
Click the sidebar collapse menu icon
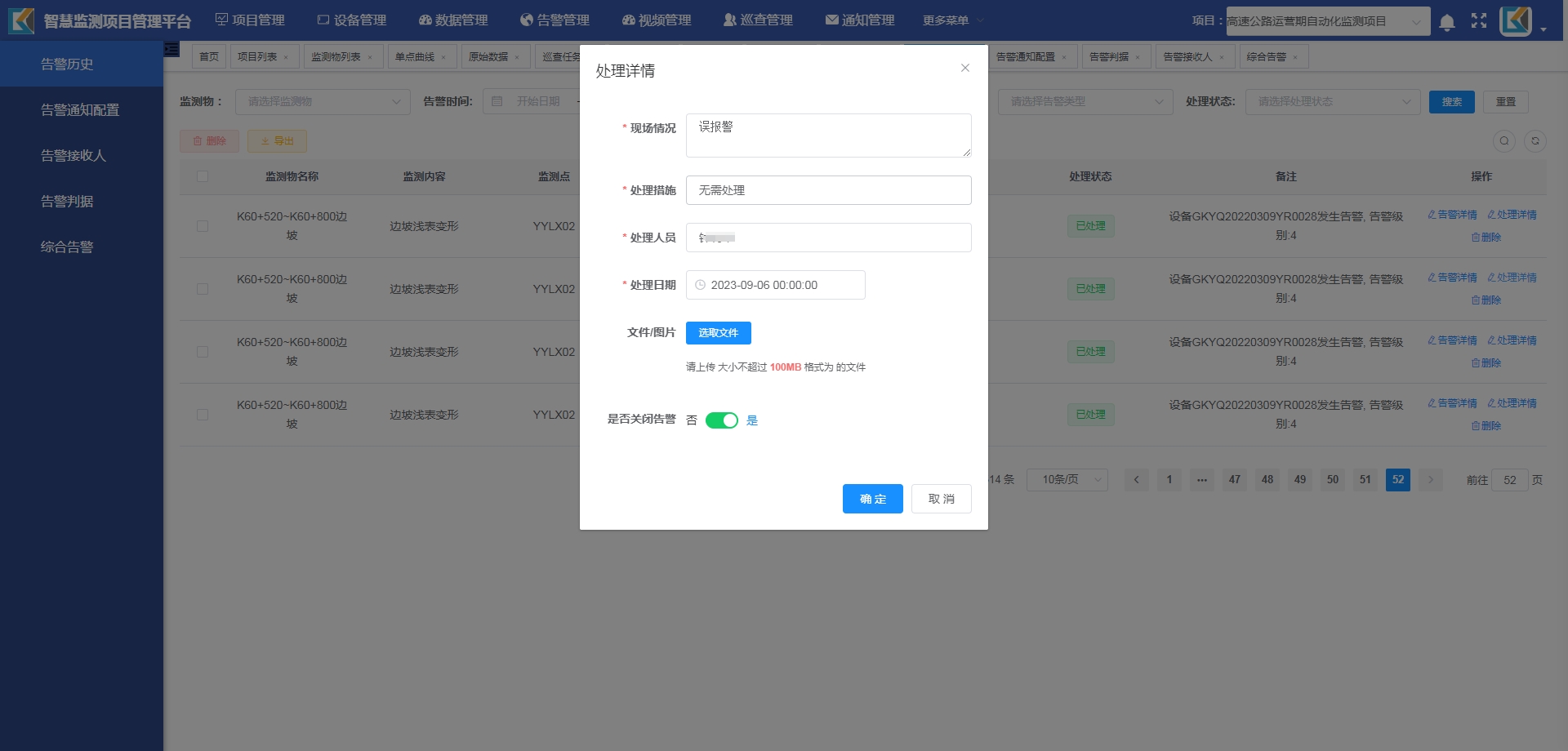pos(171,50)
